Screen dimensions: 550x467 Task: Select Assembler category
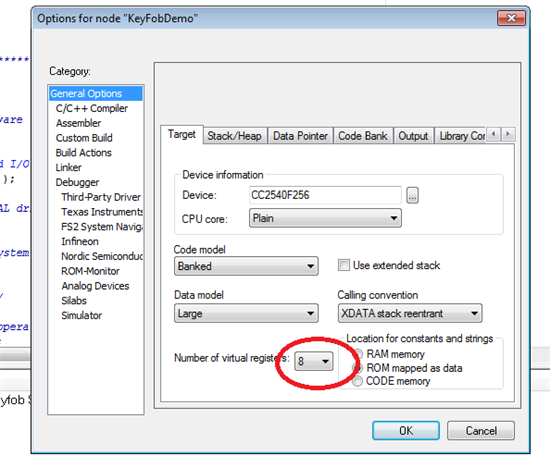pyautogui.click(x=78, y=123)
